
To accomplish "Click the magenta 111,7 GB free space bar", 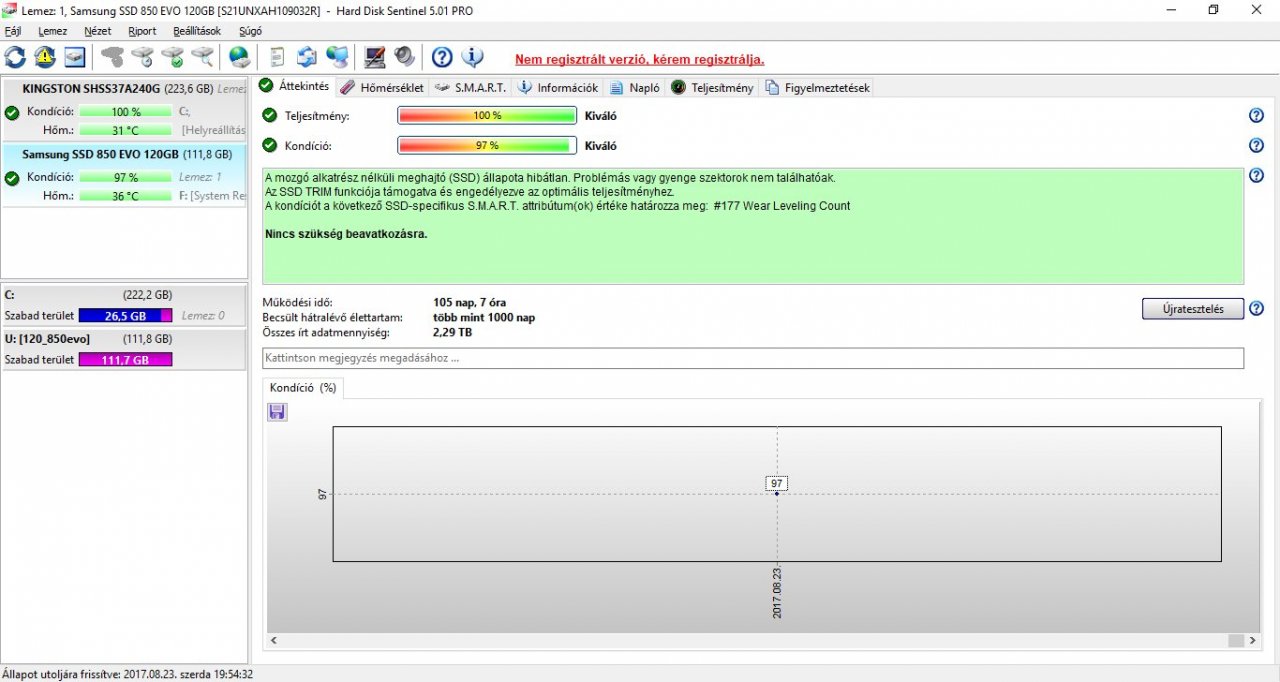I will click(x=125, y=360).
